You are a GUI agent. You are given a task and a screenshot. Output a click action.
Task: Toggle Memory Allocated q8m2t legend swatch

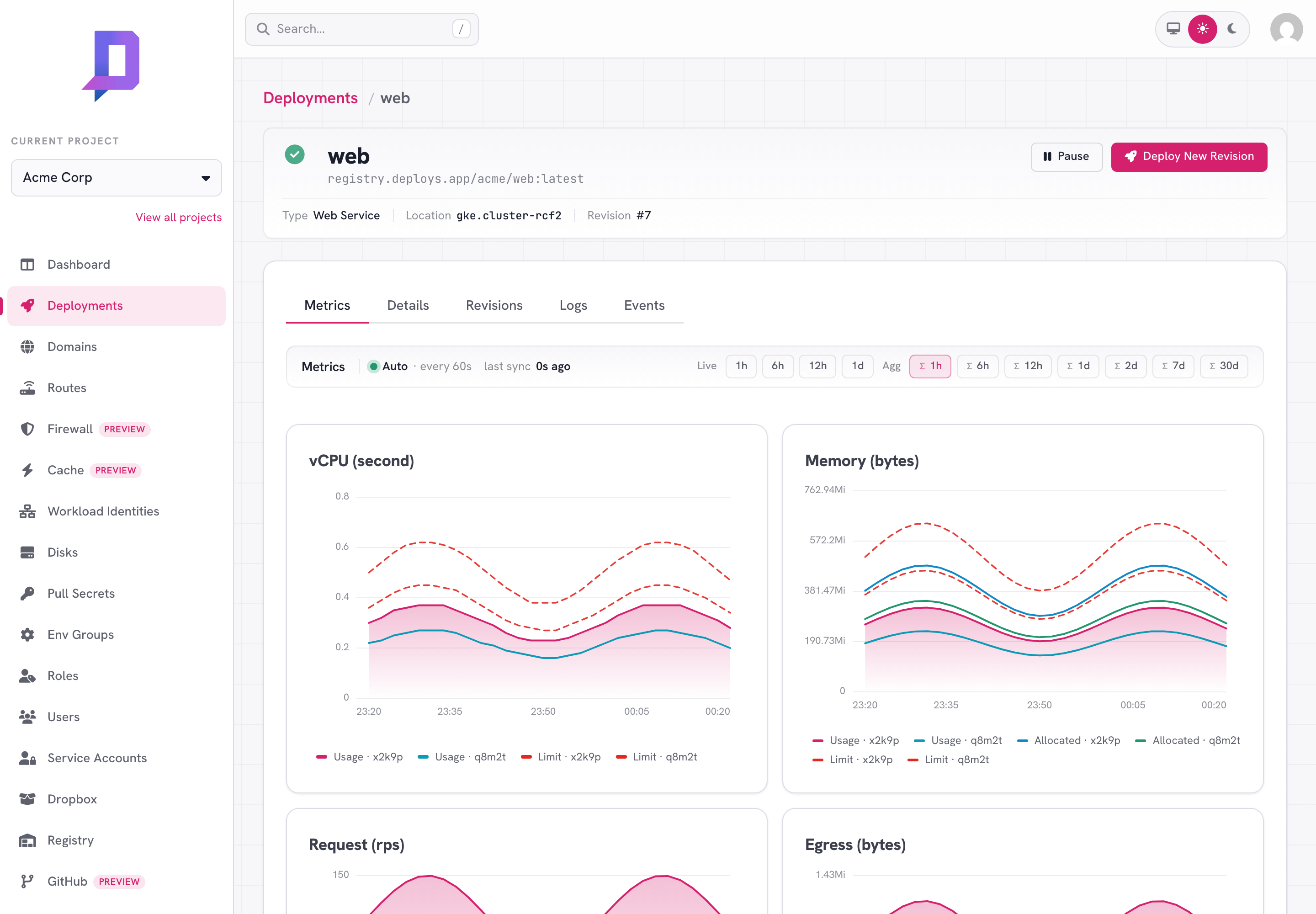pyautogui.click(x=1140, y=741)
